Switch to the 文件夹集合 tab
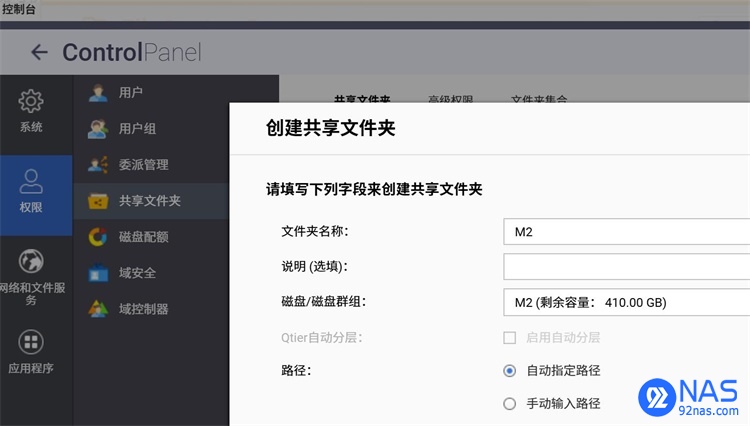 (x=539, y=98)
